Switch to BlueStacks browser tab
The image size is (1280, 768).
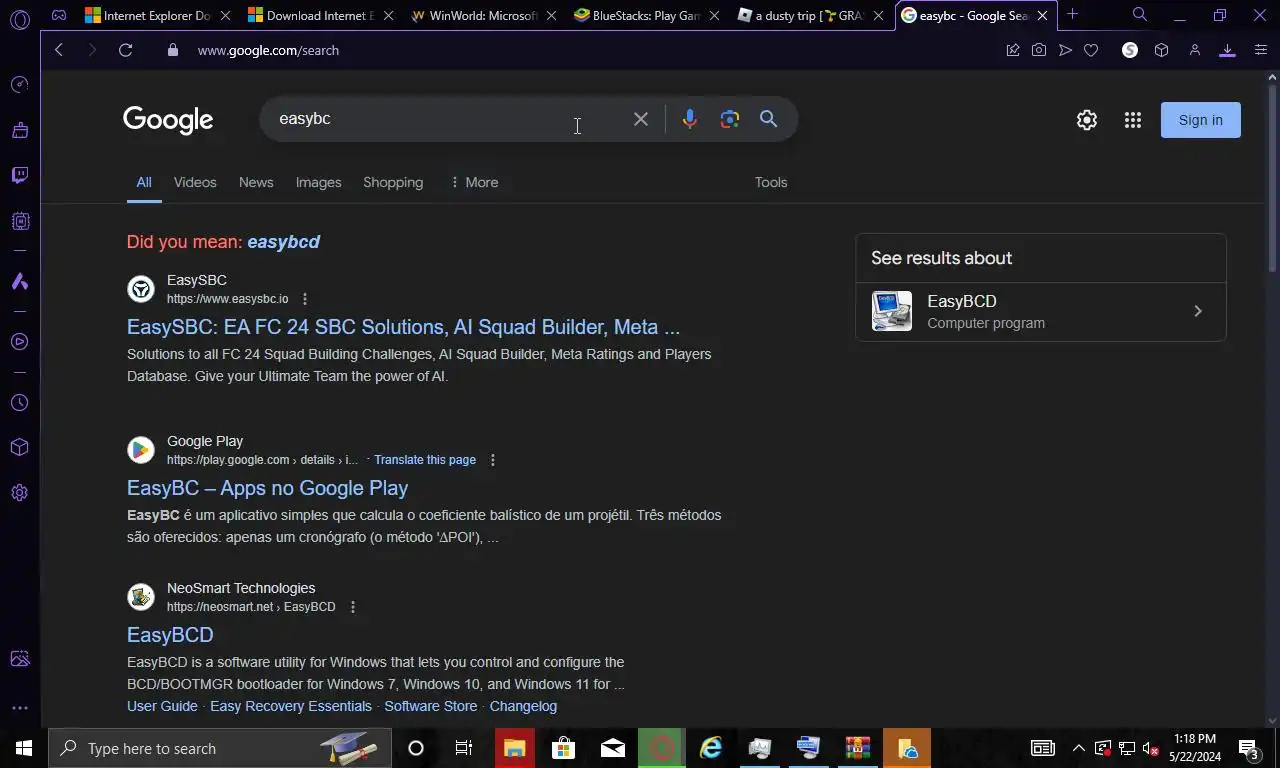(646, 15)
